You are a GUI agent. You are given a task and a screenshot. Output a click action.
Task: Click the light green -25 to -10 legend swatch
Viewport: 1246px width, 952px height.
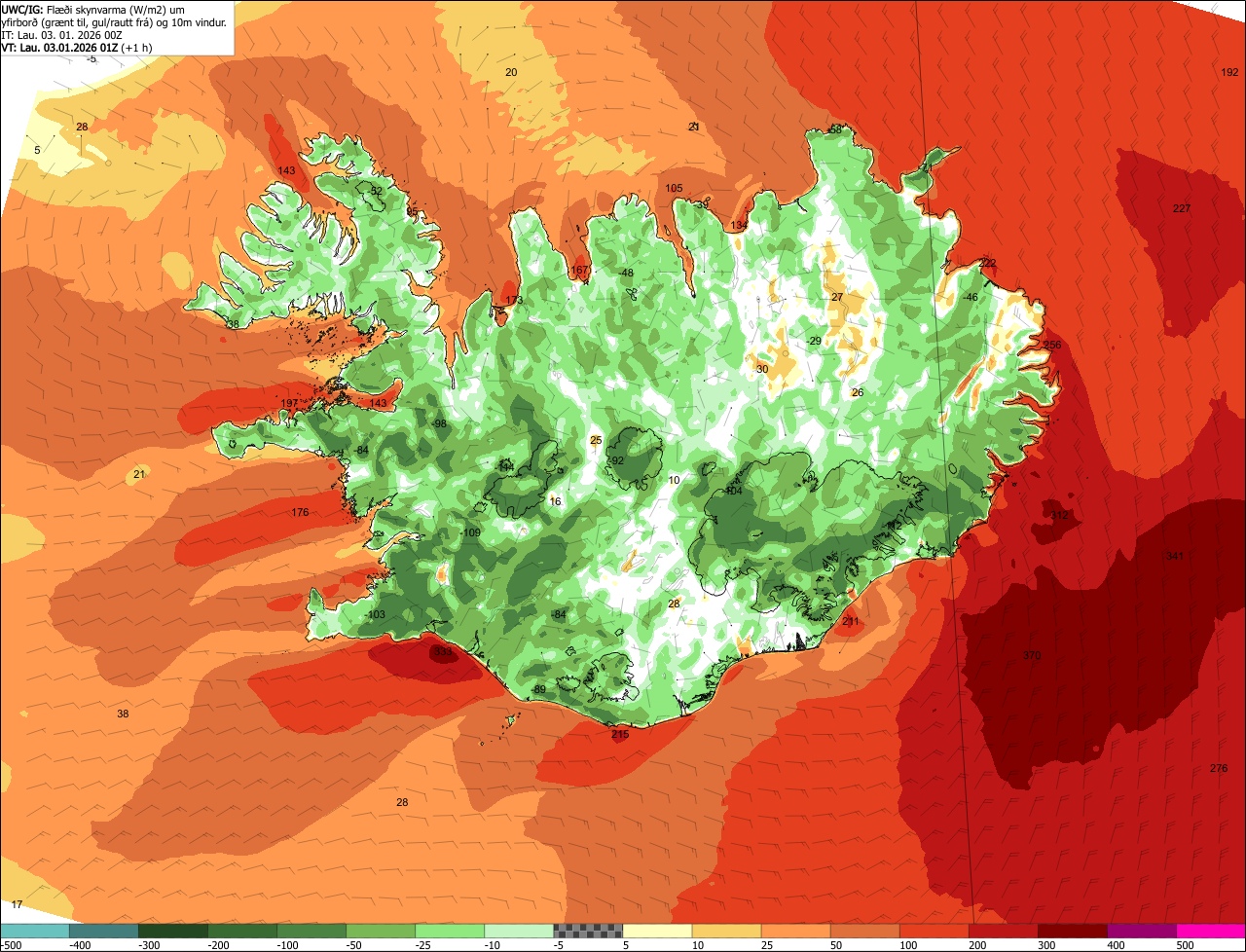coord(450,931)
